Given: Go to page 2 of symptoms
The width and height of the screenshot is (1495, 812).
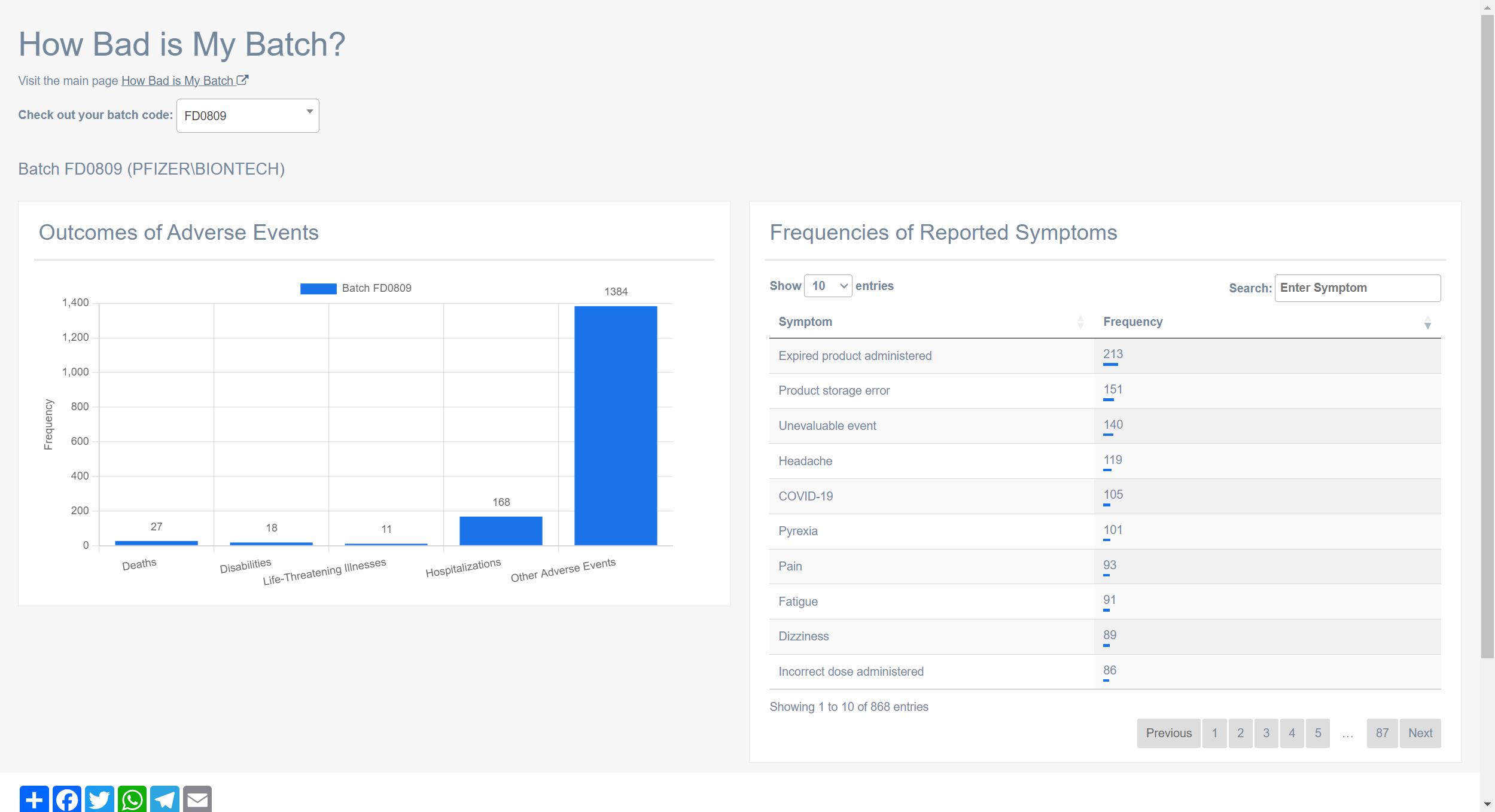Looking at the screenshot, I should 1240,733.
